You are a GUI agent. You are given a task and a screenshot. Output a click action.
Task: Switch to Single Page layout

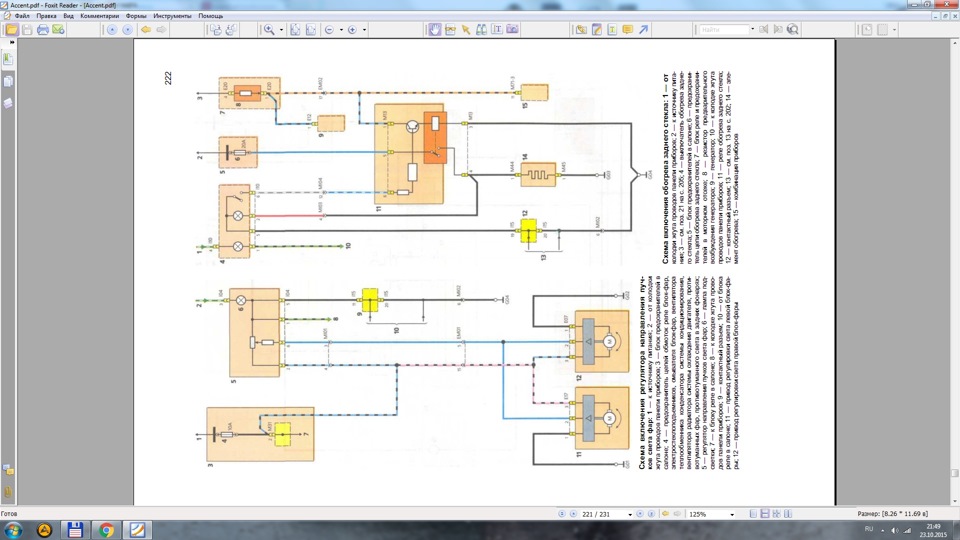[754, 514]
